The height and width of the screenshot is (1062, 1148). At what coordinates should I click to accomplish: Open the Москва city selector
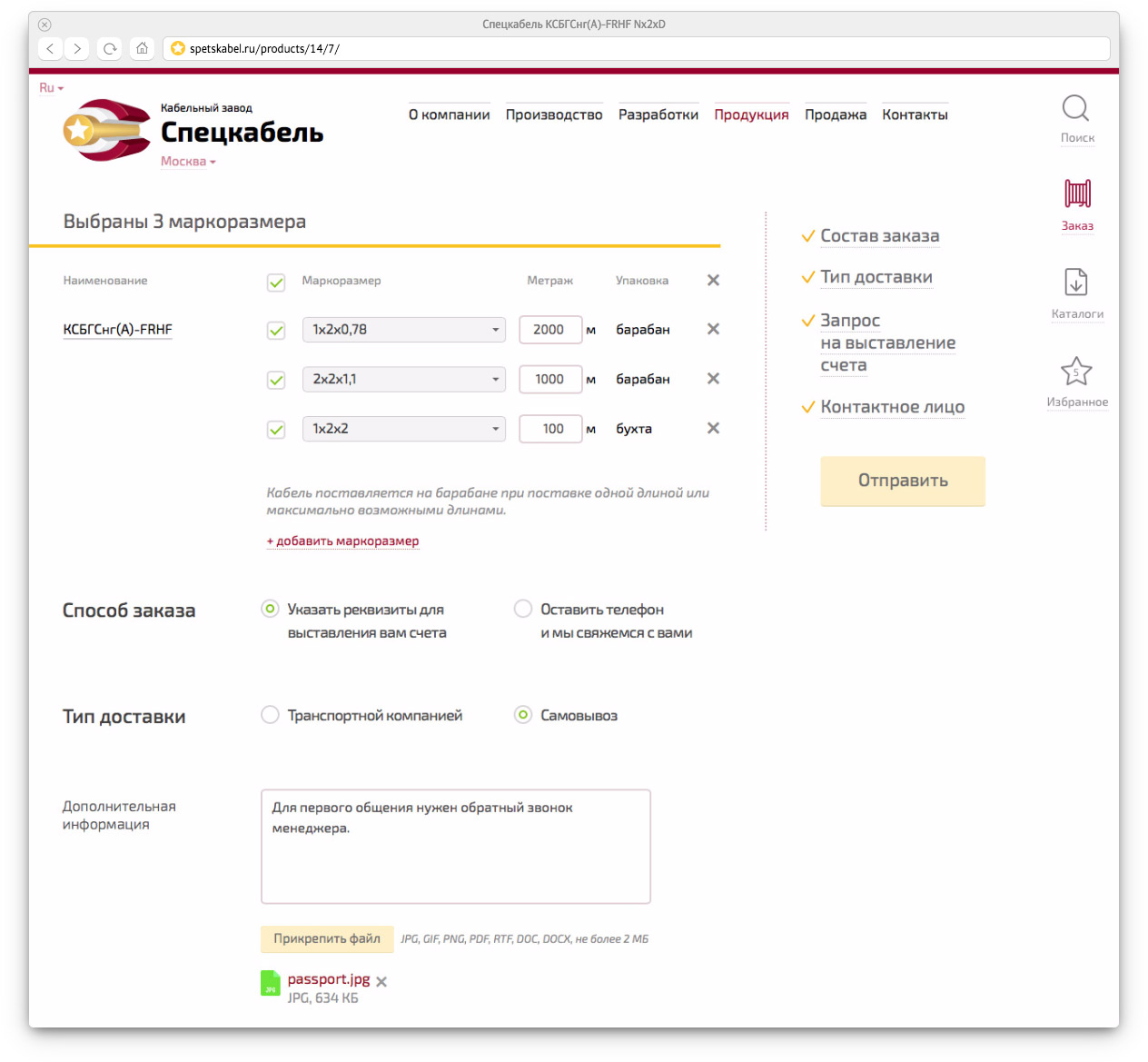(x=188, y=162)
